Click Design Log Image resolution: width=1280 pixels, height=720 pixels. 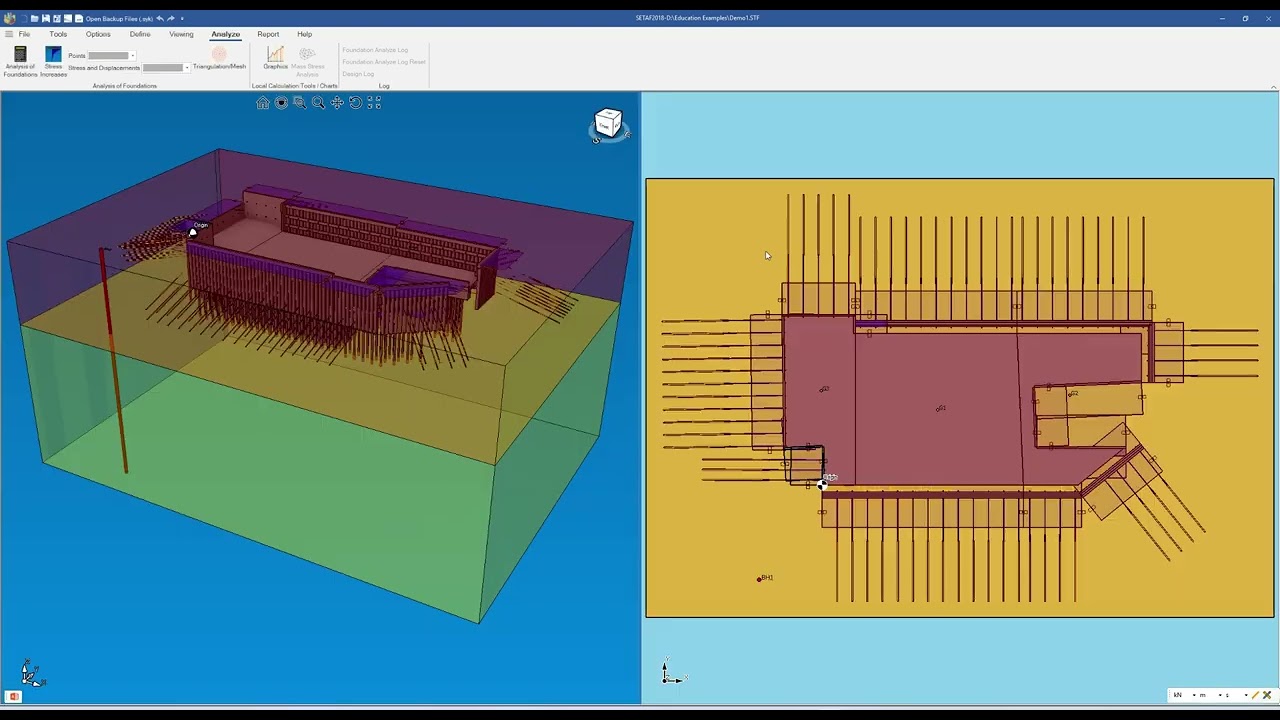pos(358,74)
